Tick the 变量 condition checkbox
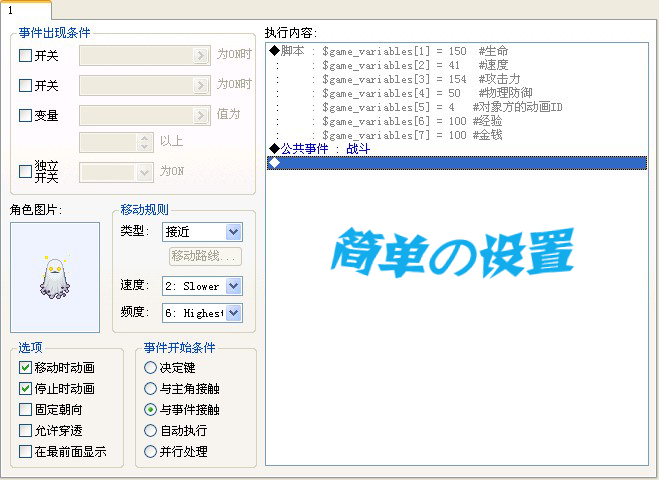The width and height of the screenshot is (659, 480). (x=25, y=115)
